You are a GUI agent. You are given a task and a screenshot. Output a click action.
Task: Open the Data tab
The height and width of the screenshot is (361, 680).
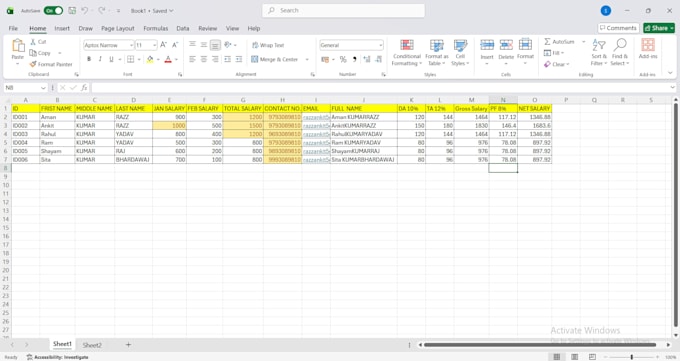183,28
